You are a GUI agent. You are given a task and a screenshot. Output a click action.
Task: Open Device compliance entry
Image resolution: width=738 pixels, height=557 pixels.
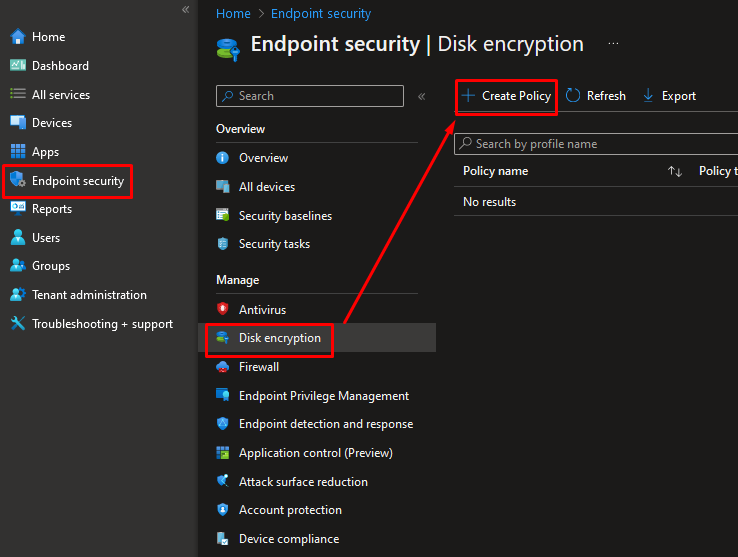pos(289,539)
